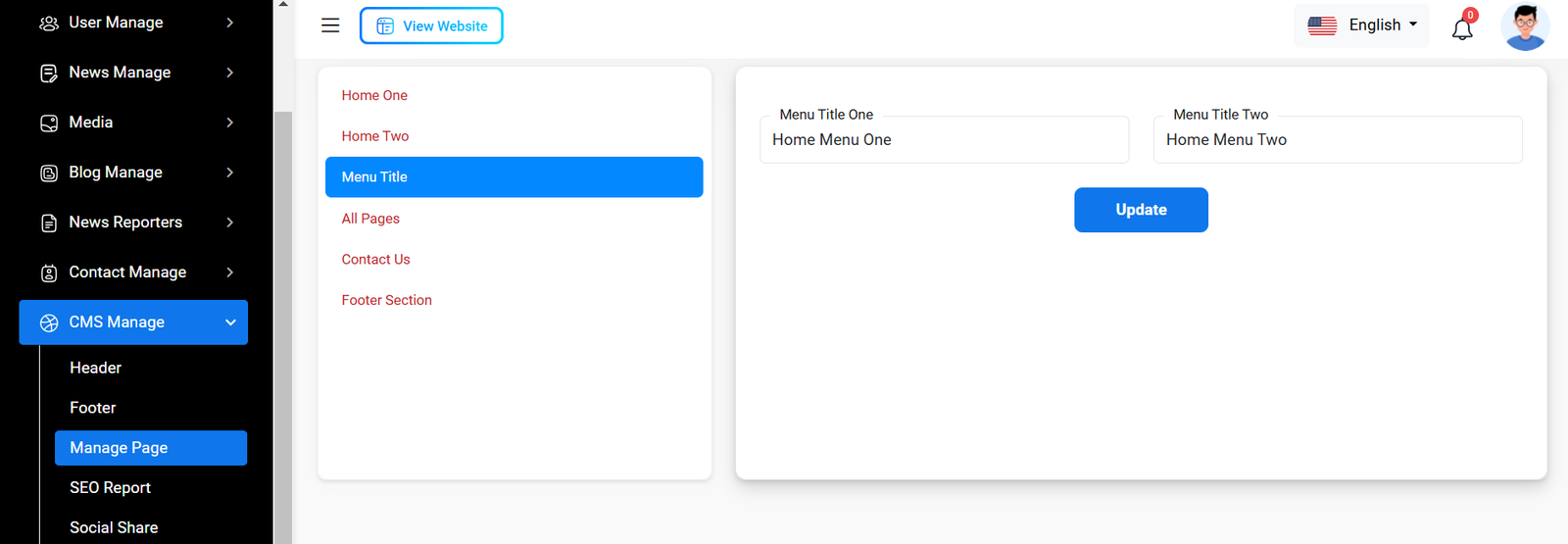The image size is (1568, 544).
Task: Click the Blog Manage sidebar icon
Action: (49, 173)
